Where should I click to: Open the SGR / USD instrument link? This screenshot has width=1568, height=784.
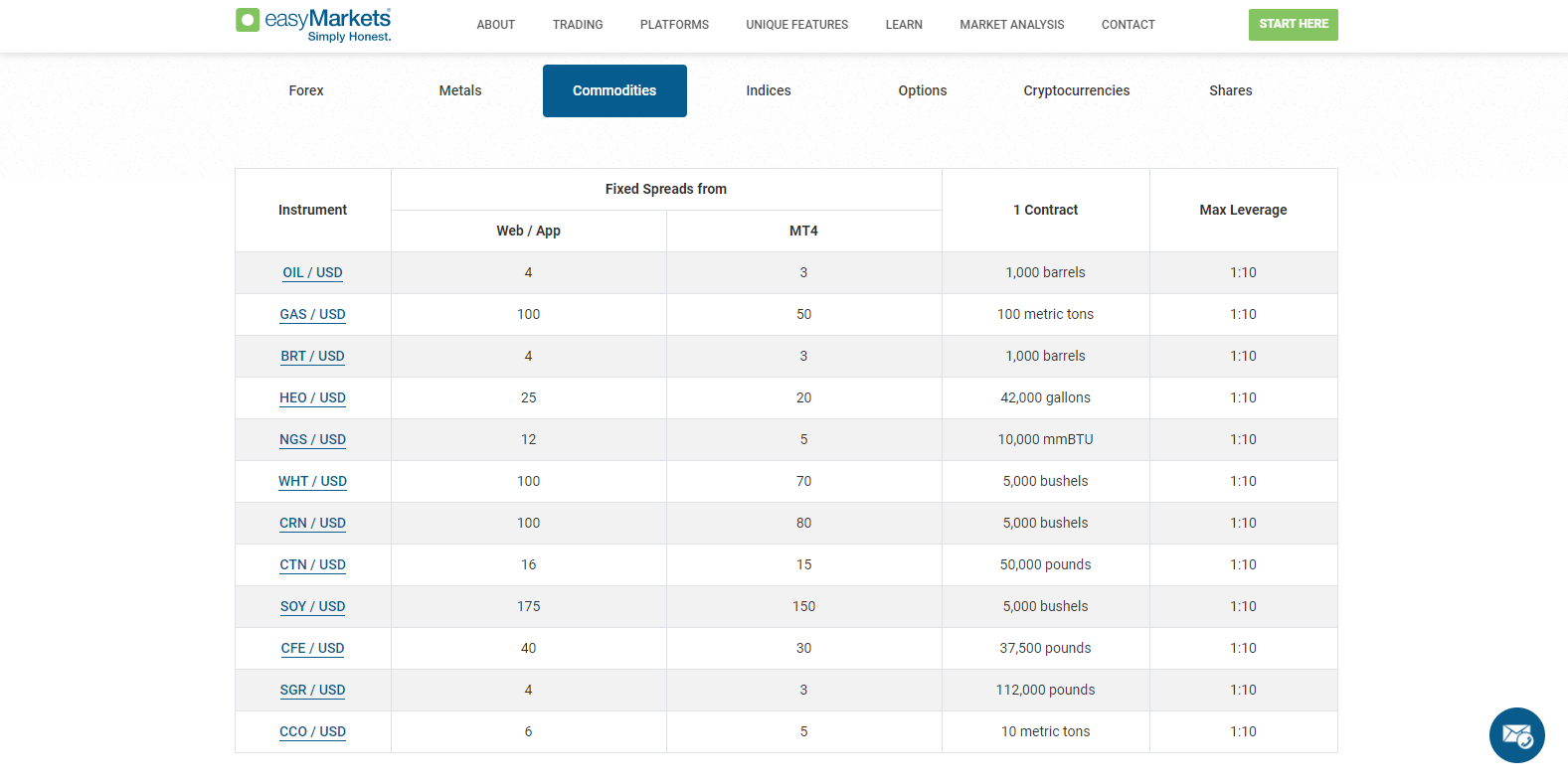point(312,690)
